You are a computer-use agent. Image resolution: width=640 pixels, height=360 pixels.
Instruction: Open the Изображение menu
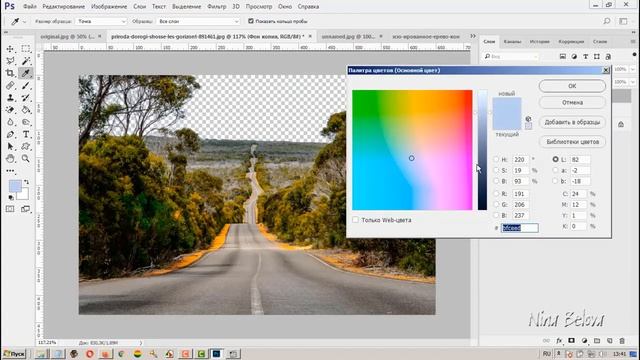point(109,7)
